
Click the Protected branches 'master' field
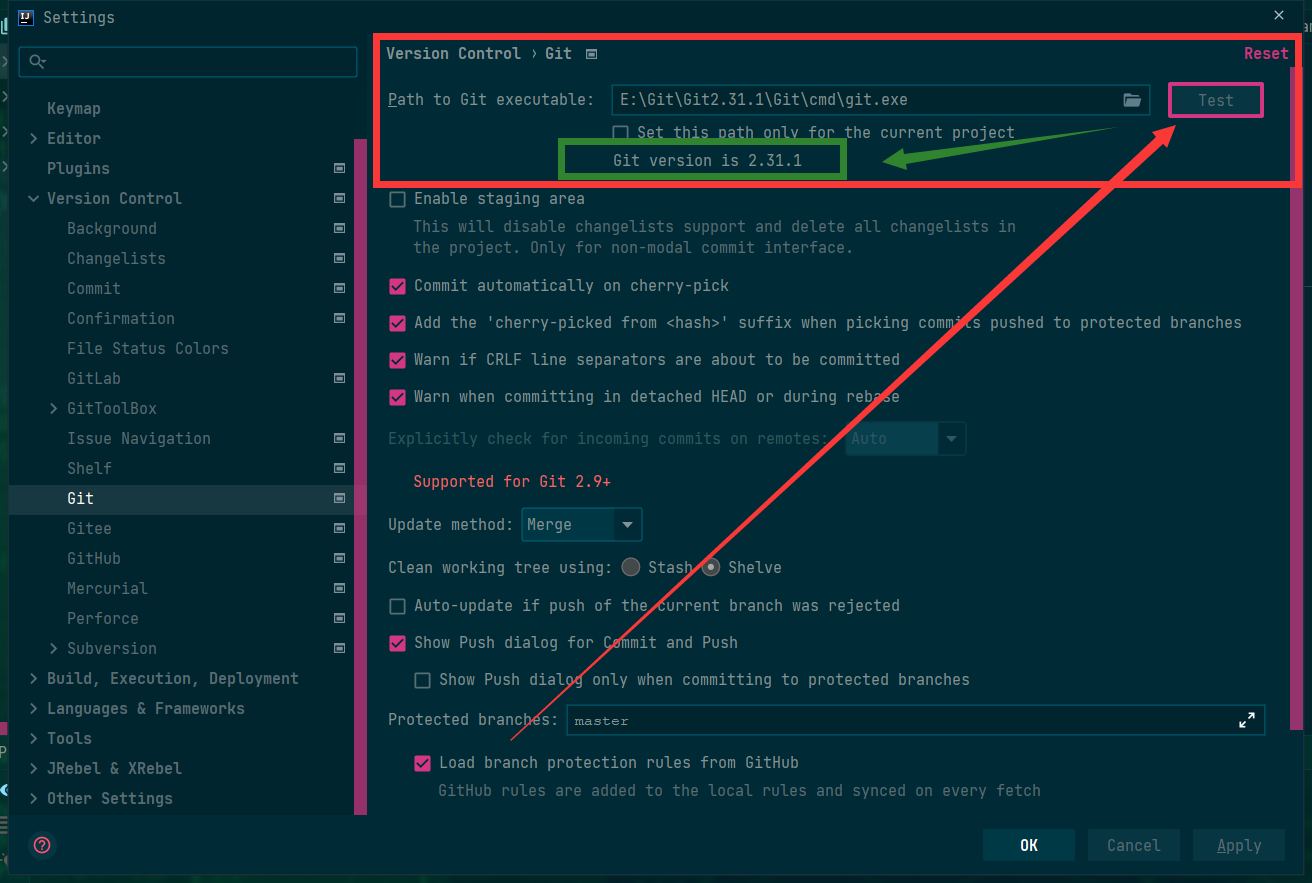pyautogui.click(x=915, y=720)
